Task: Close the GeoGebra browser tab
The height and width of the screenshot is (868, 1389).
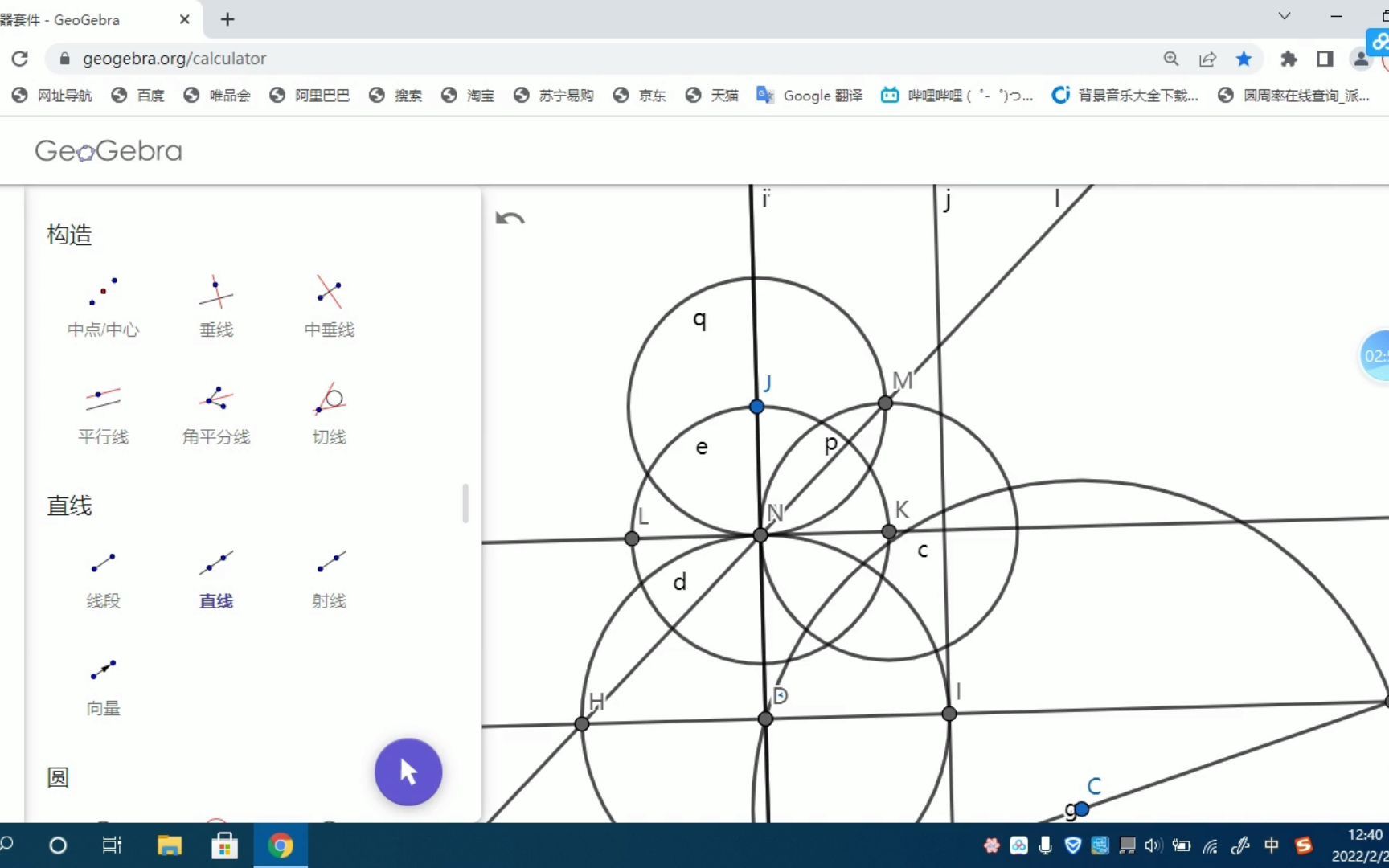Action: (x=184, y=19)
